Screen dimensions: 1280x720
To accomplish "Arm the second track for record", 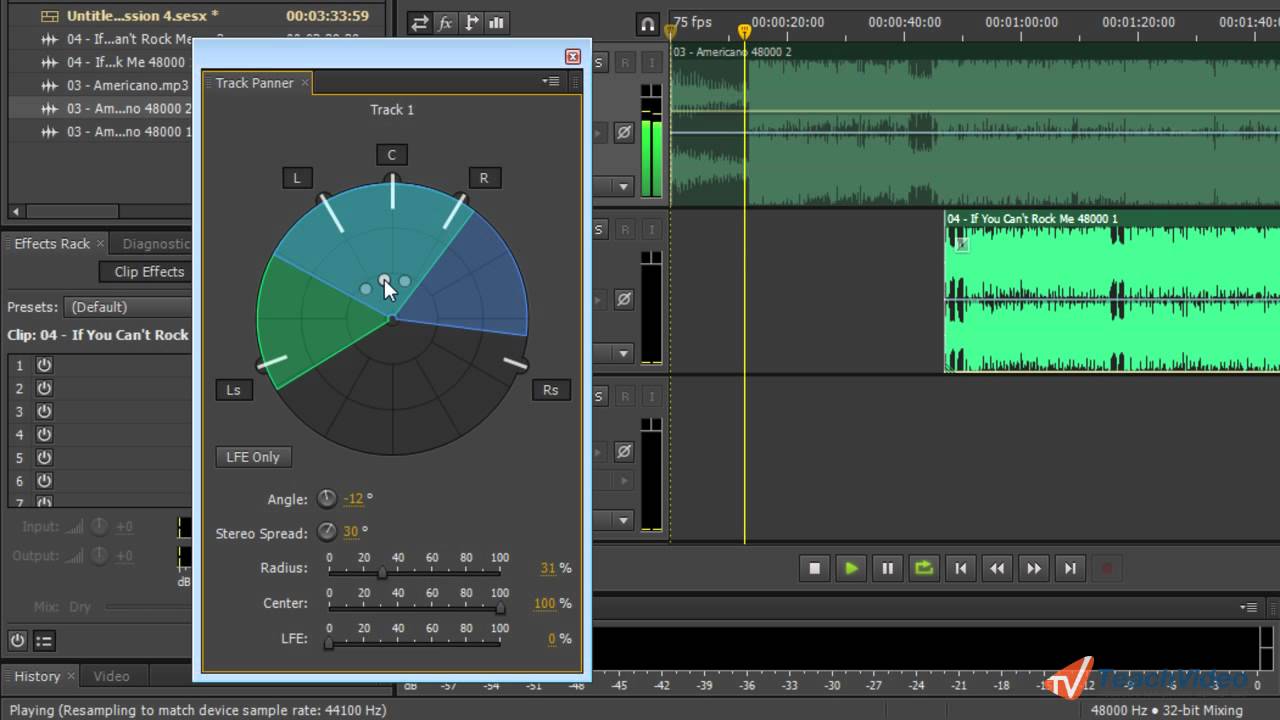I will point(625,230).
